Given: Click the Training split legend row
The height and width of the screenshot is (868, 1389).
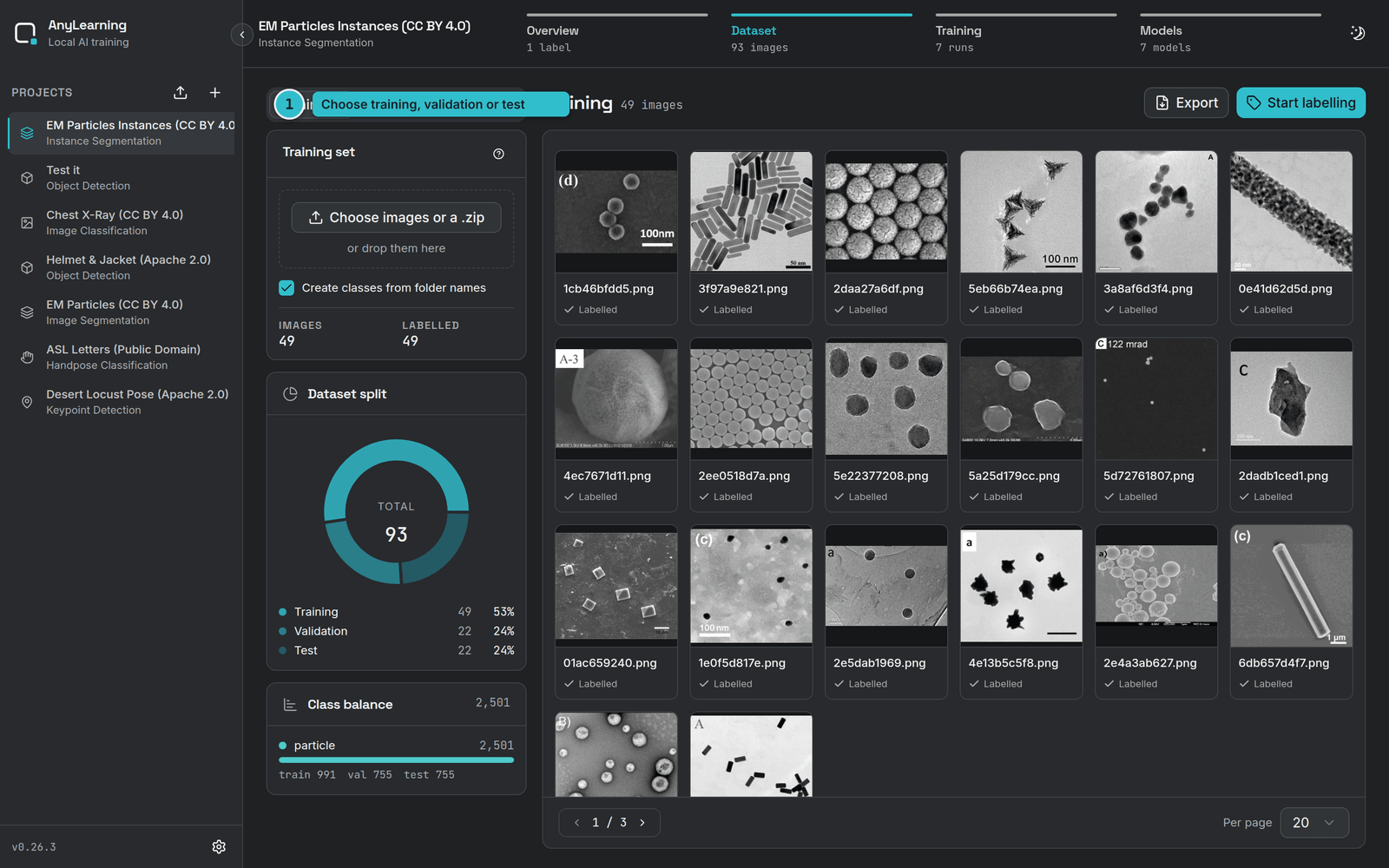Looking at the screenshot, I should tap(396, 612).
